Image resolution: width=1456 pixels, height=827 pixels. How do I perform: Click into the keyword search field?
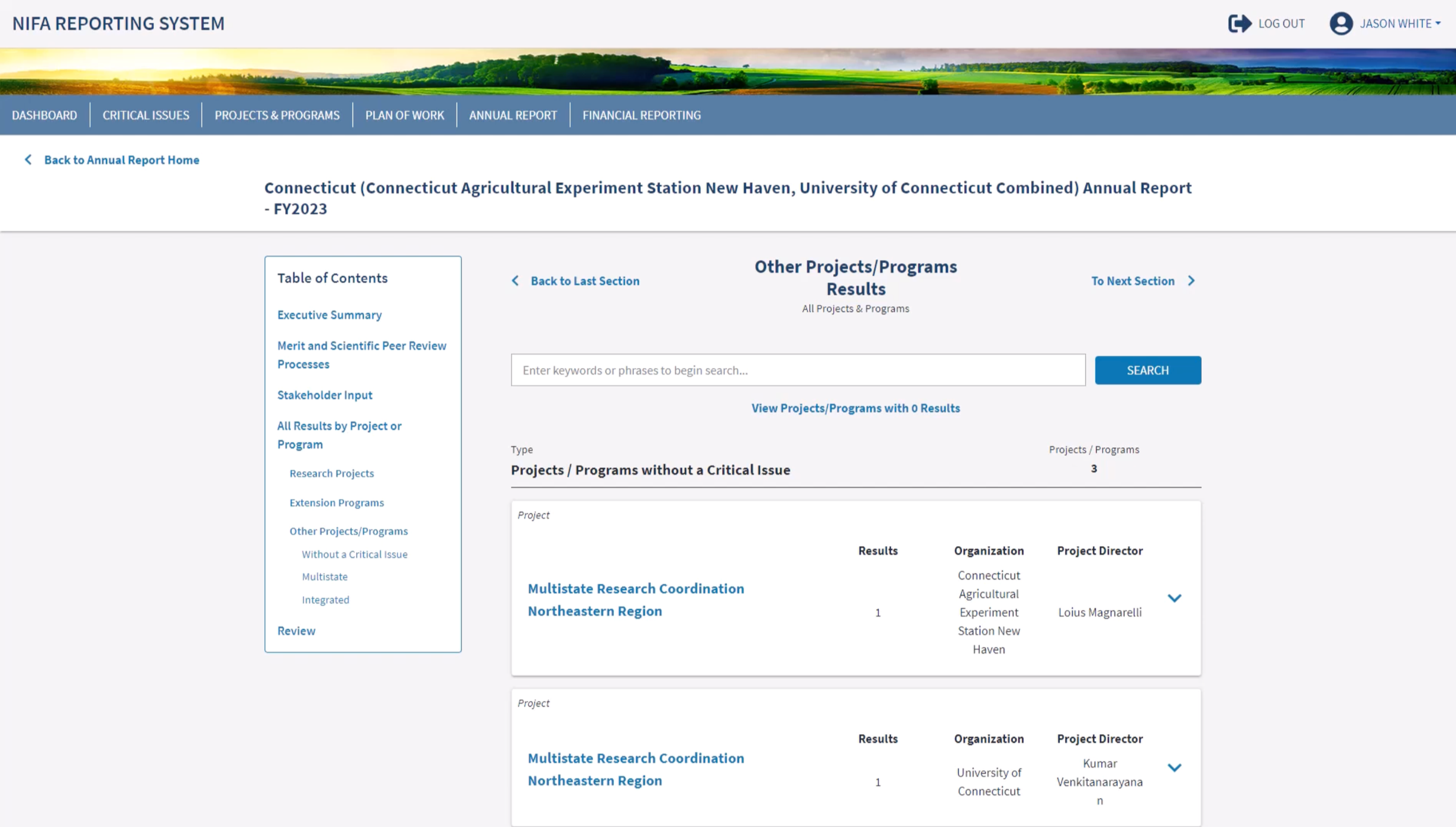coord(798,370)
